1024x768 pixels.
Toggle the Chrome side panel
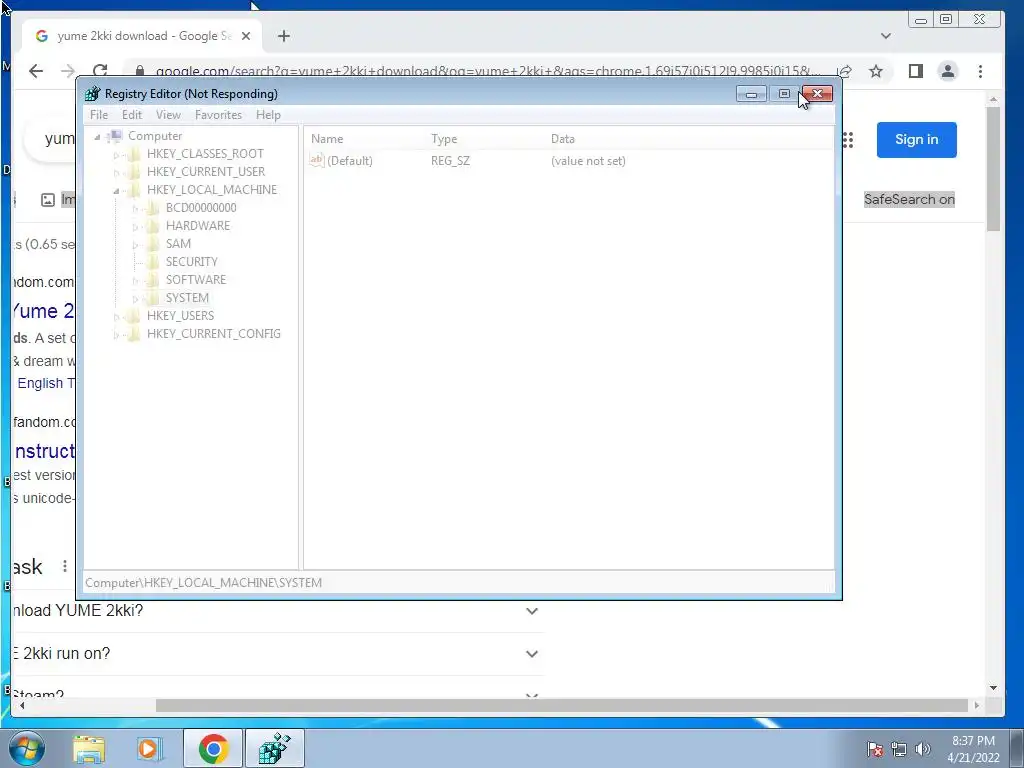(x=916, y=71)
